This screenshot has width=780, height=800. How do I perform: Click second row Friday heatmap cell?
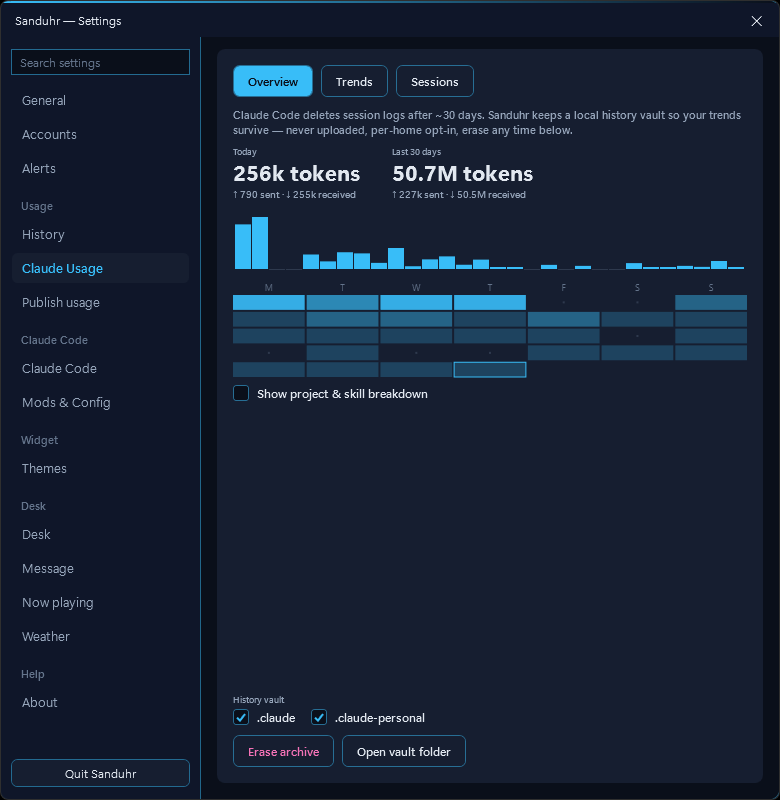[564, 319]
